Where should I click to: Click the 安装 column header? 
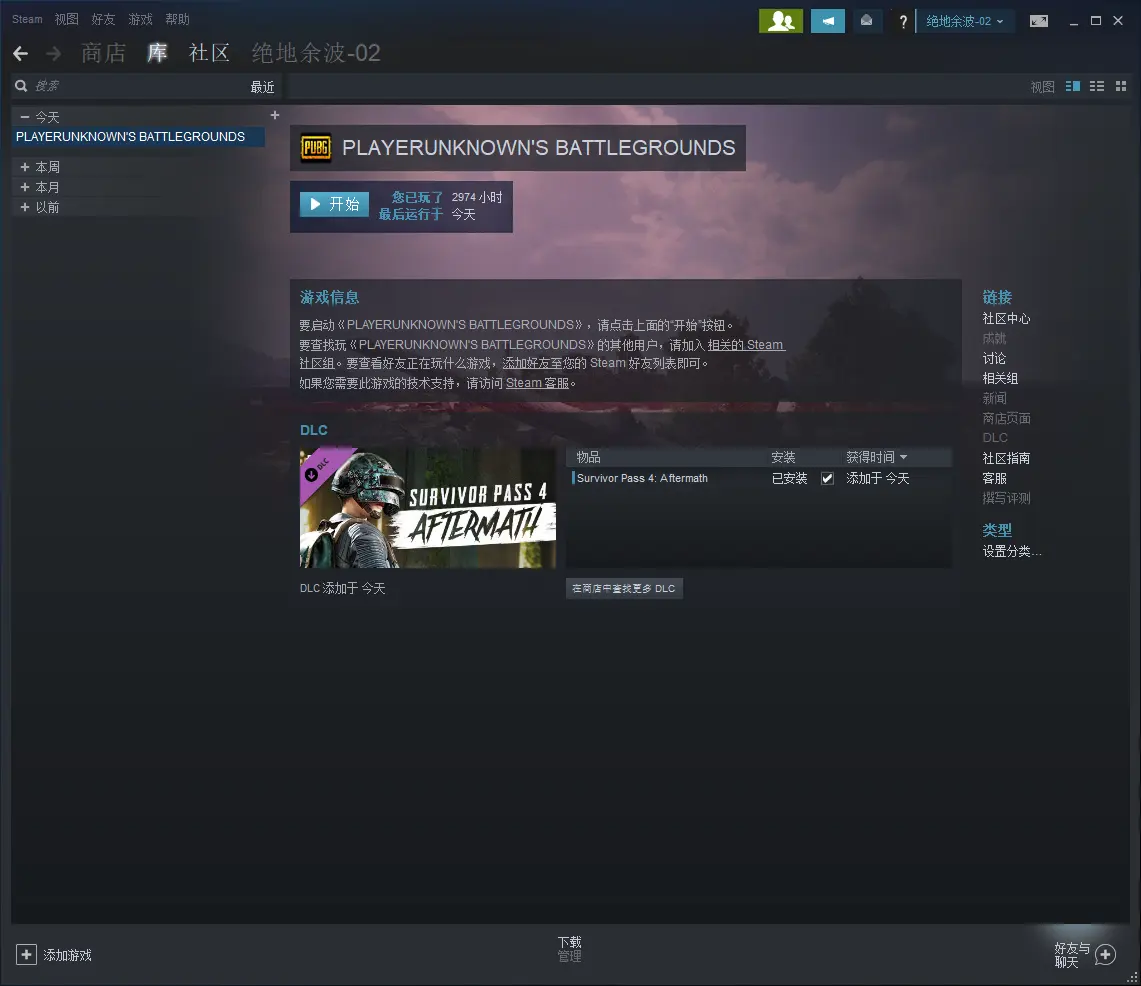[783, 457]
